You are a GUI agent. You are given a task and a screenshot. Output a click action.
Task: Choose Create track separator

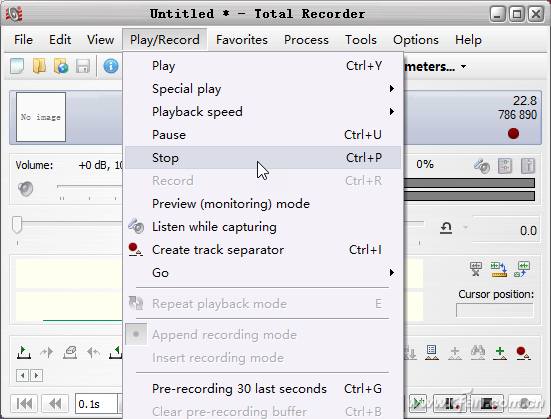point(263,250)
